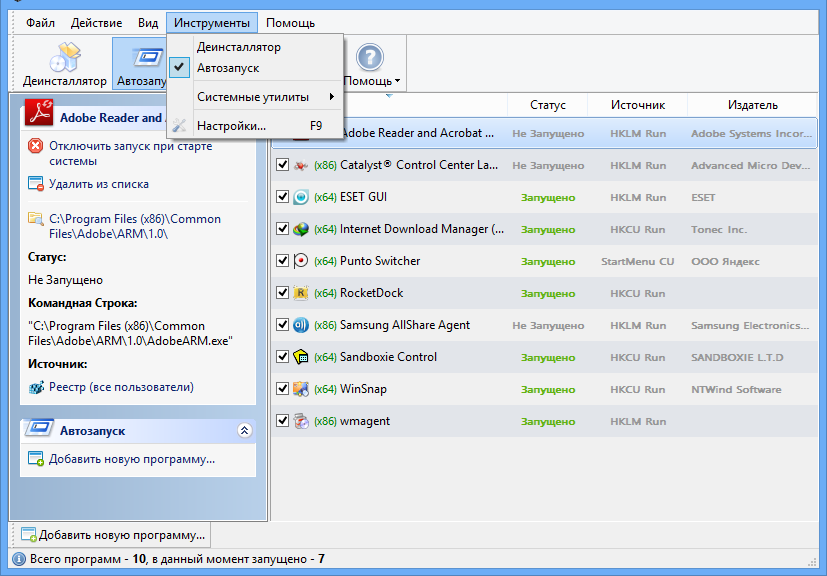Click the Помощь question-mark toolbar icon
The height and width of the screenshot is (576, 827).
(369, 57)
